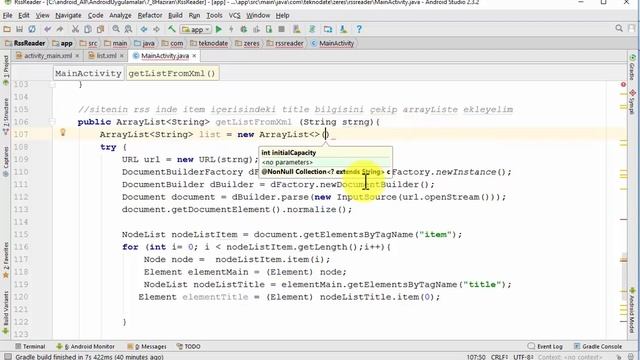Switch to the activity_main.xml tab

[x=48, y=56]
